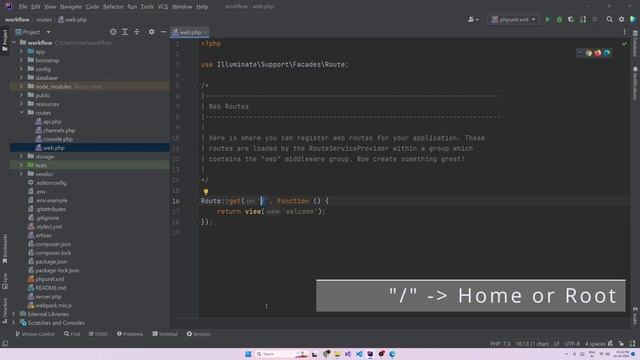Viewport: 640px width, 360px height.
Task: Open the Database side tool window
Action: click(x=635, y=44)
